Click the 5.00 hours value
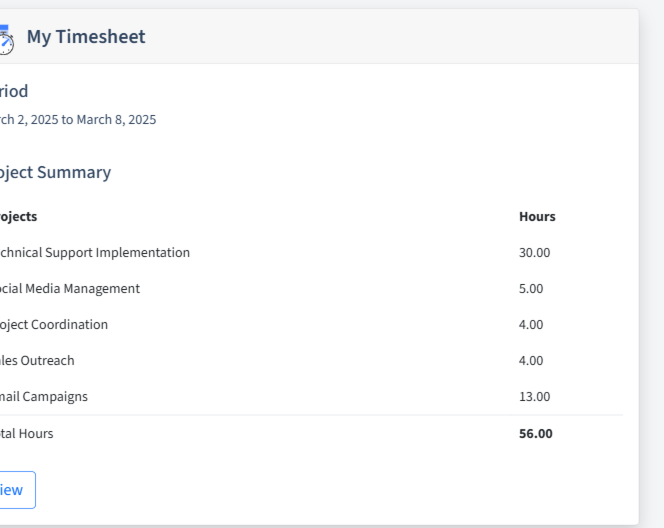 tap(531, 288)
